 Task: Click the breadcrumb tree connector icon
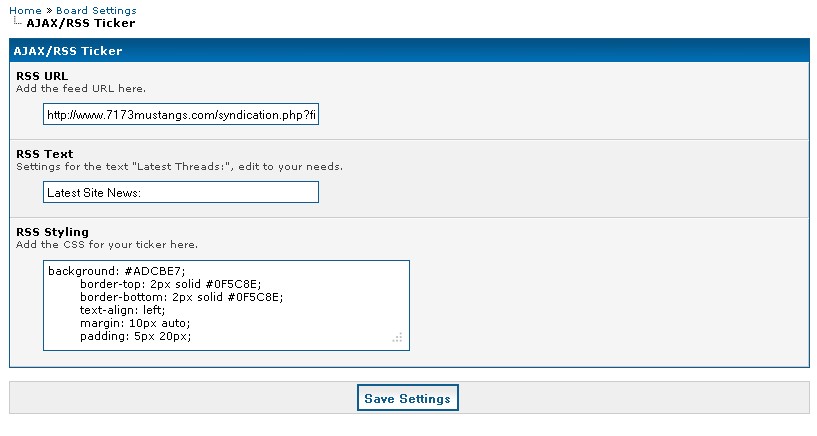[16, 22]
